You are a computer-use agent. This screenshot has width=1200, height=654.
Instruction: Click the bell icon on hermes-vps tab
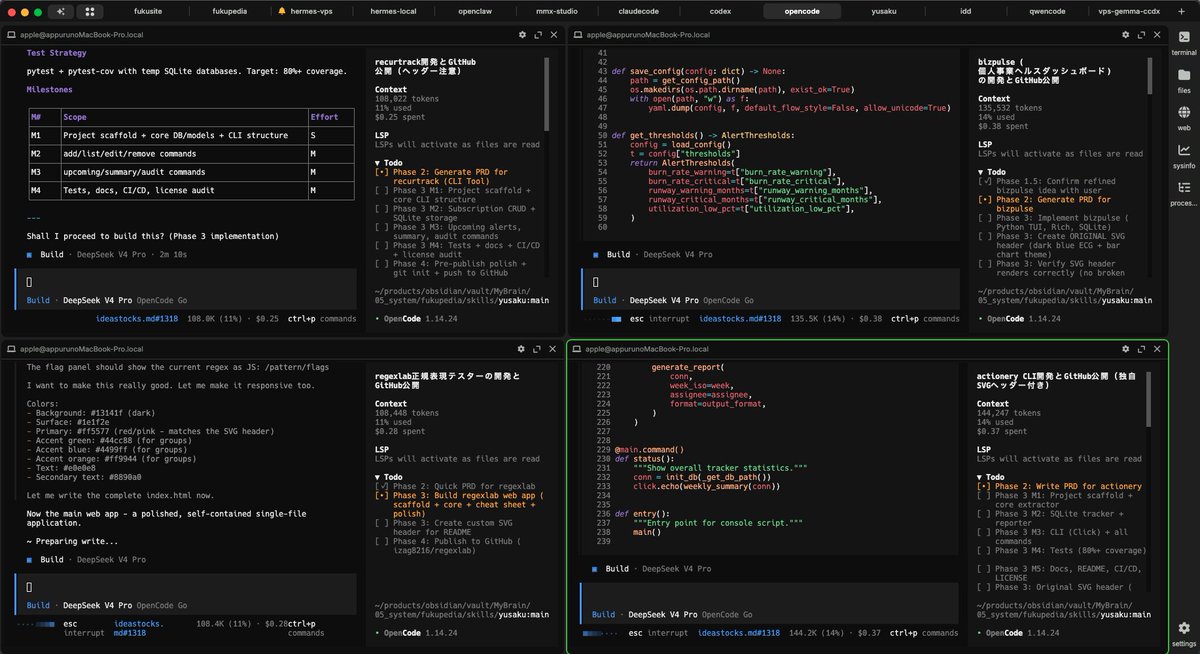pyautogui.click(x=282, y=12)
